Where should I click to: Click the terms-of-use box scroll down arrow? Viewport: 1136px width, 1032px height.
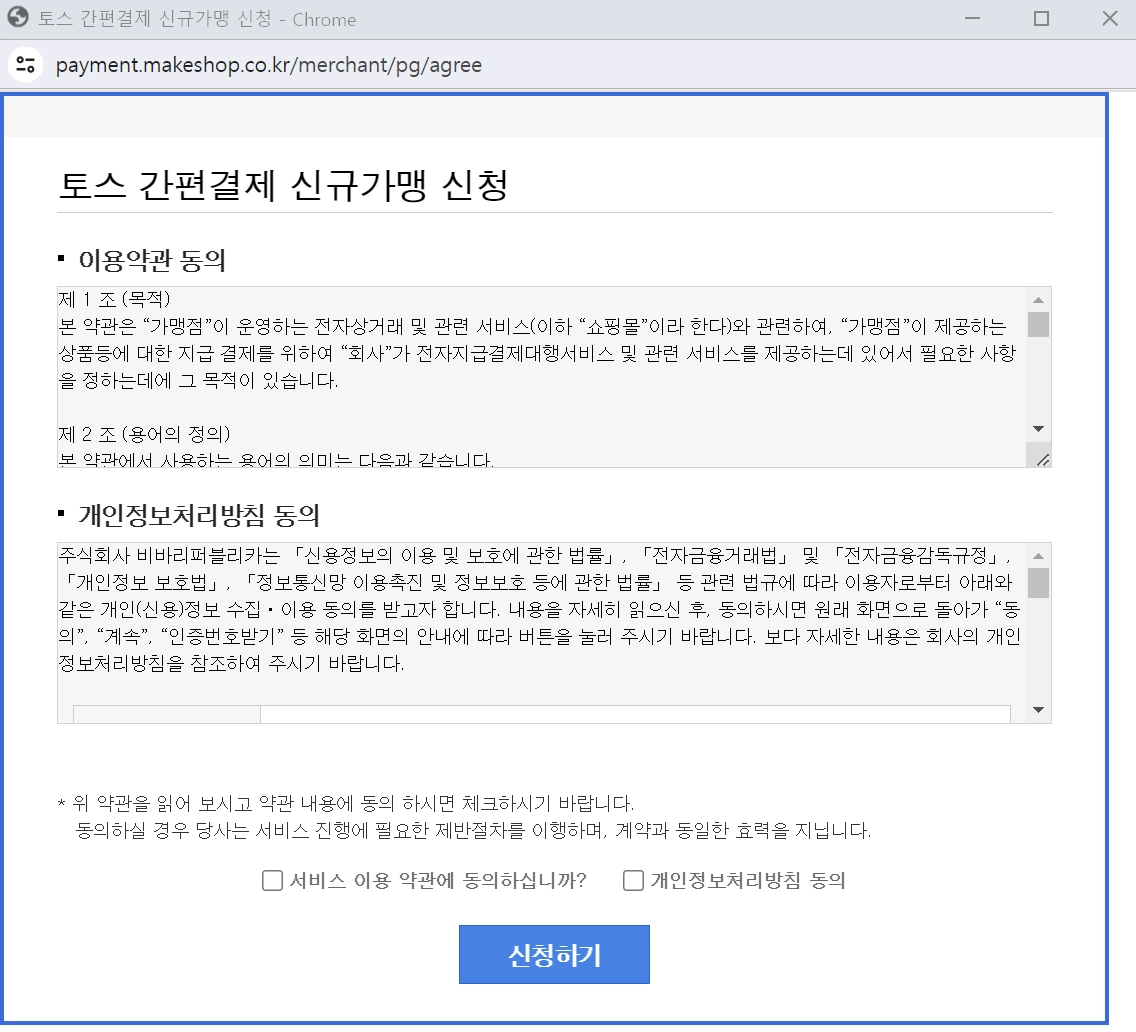tap(1038, 429)
